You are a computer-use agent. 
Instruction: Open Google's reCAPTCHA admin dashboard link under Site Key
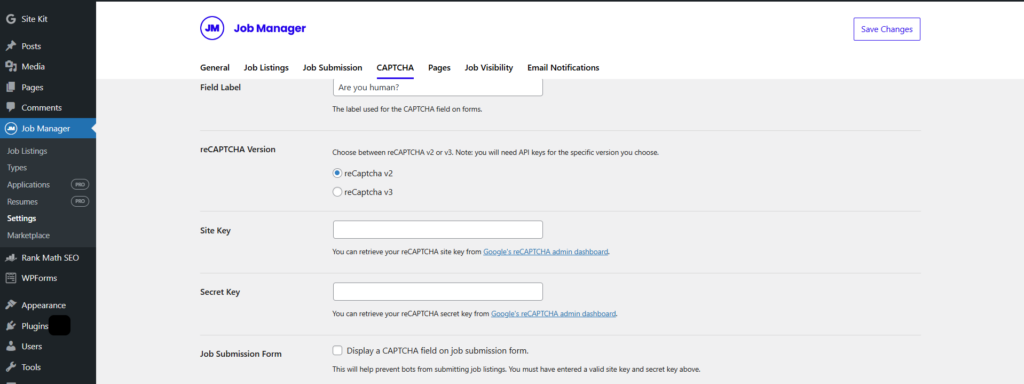(546, 251)
